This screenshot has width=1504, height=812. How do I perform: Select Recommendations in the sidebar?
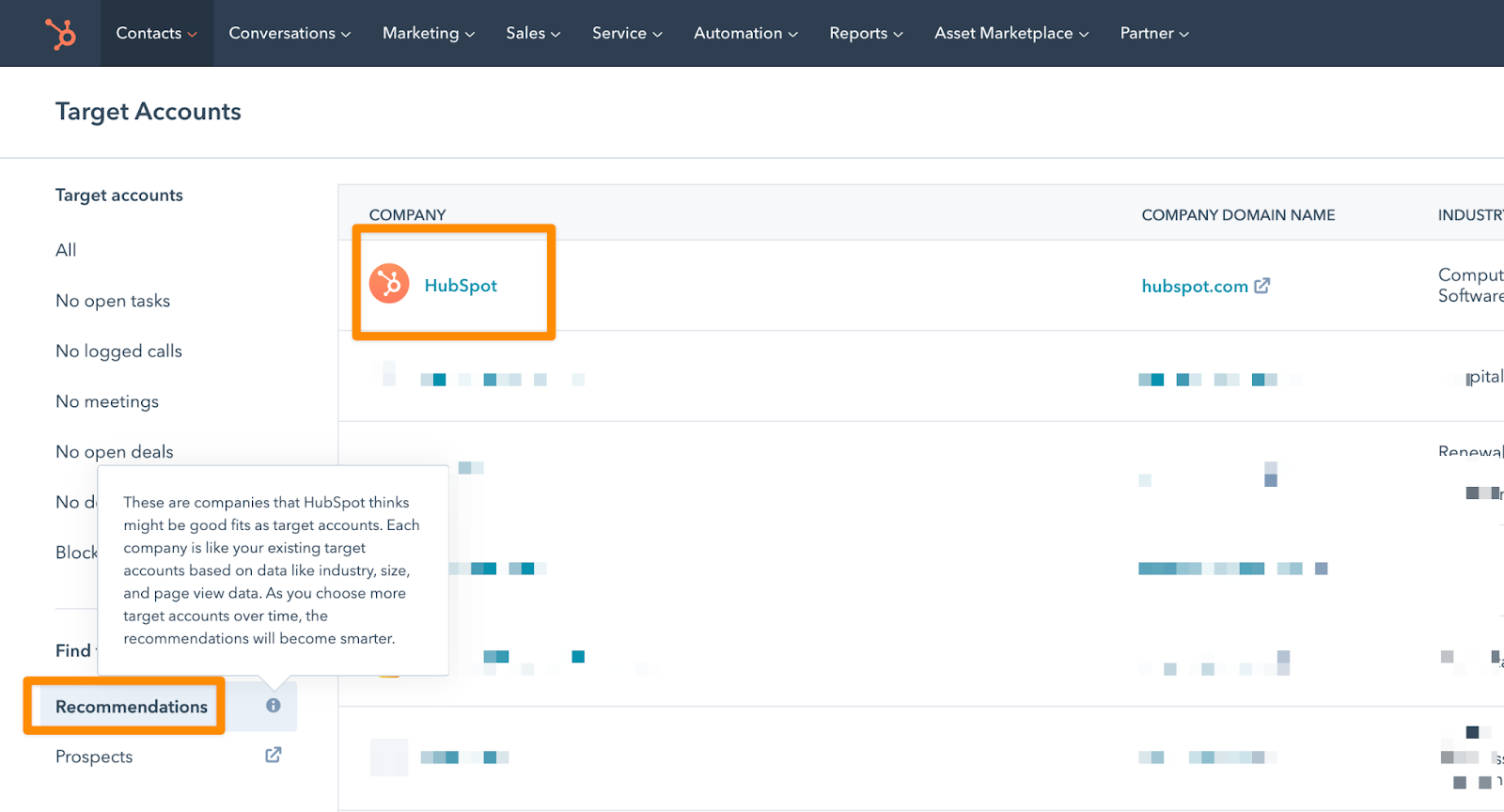[132, 707]
